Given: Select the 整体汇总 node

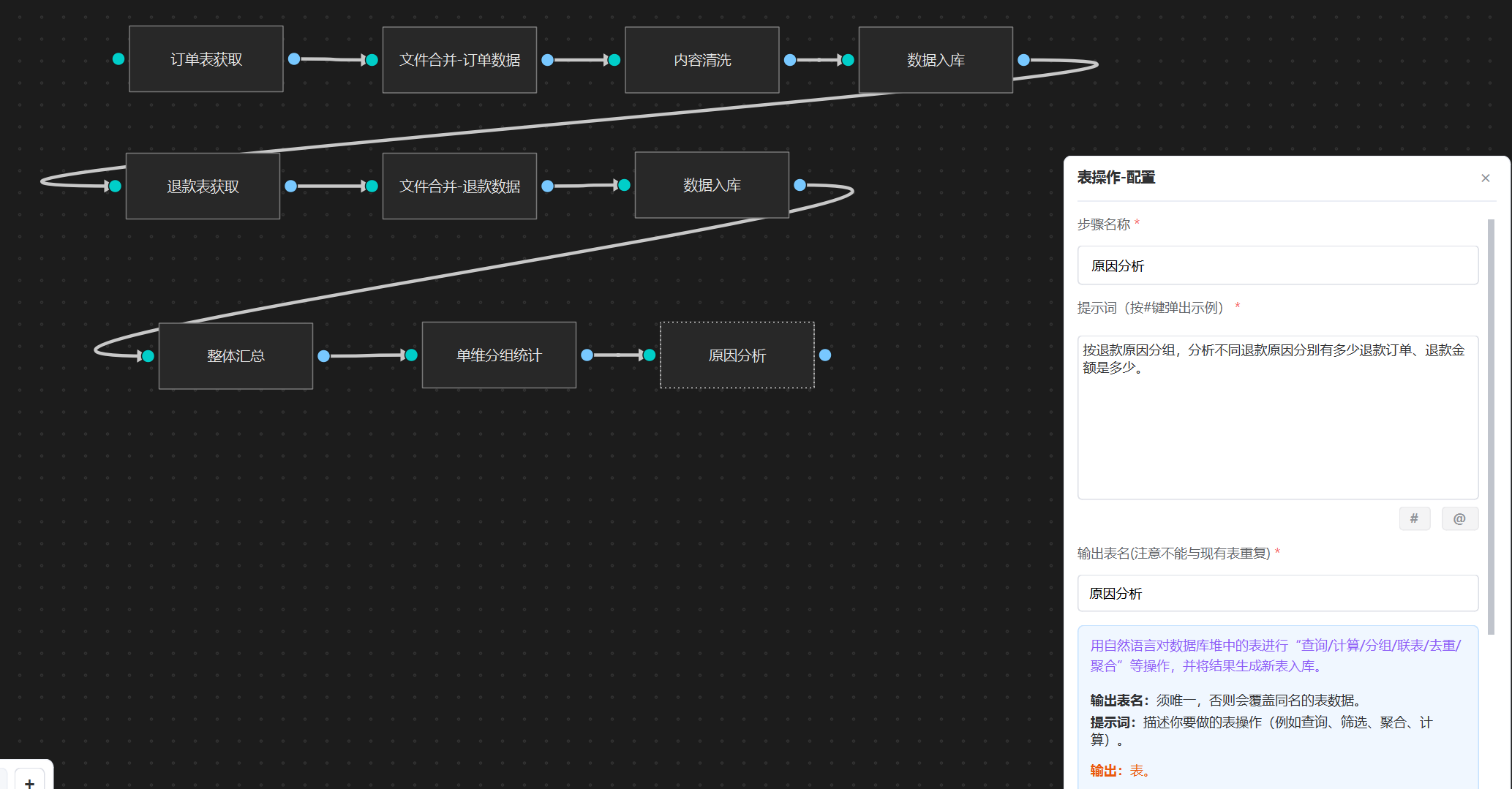Looking at the screenshot, I should click(236, 356).
